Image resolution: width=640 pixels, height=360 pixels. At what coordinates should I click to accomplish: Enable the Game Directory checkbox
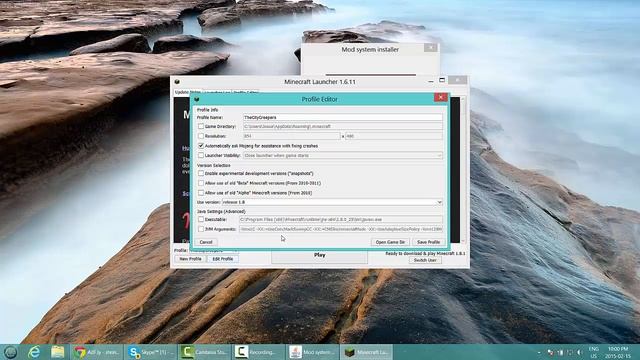(x=201, y=127)
